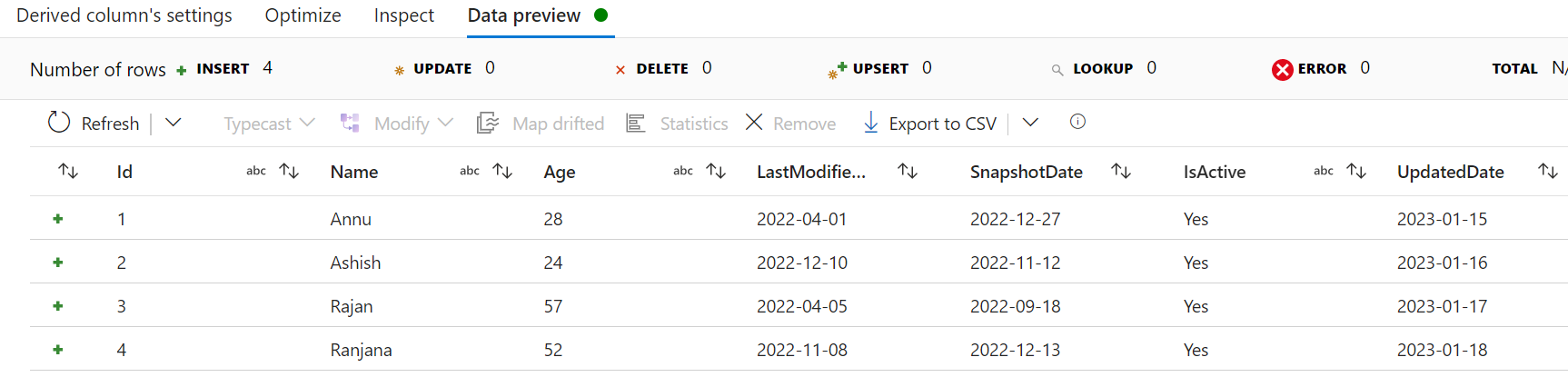Image resolution: width=1568 pixels, height=387 pixels.
Task: Sort by the SnapshotDate column arrows
Action: [x=1121, y=171]
